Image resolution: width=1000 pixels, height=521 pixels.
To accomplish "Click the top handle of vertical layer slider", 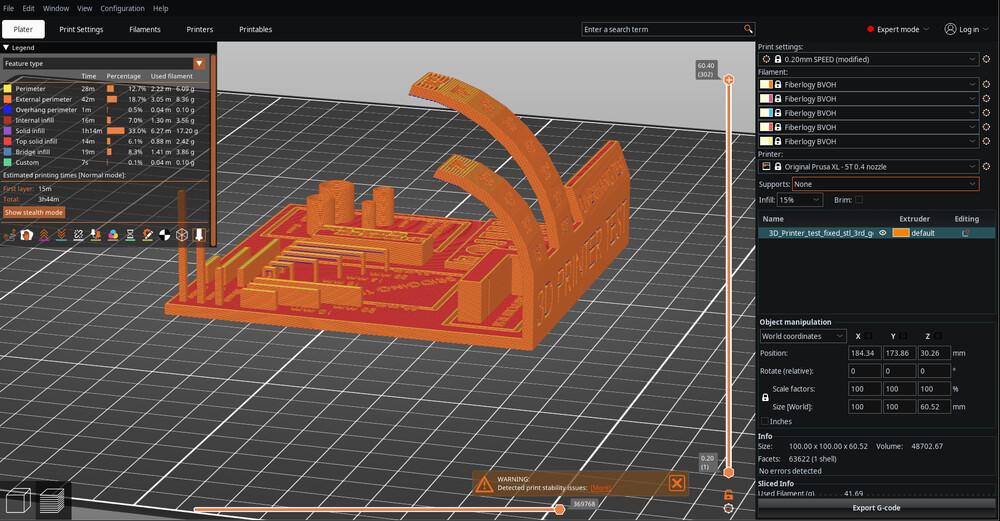I will coord(728,80).
